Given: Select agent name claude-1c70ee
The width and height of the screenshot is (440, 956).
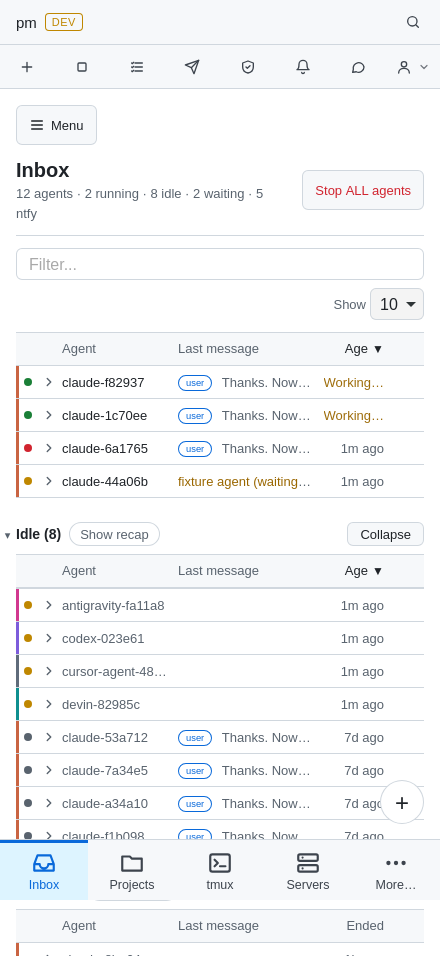Looking at the screenshot, I should click(x=104, y=416).
